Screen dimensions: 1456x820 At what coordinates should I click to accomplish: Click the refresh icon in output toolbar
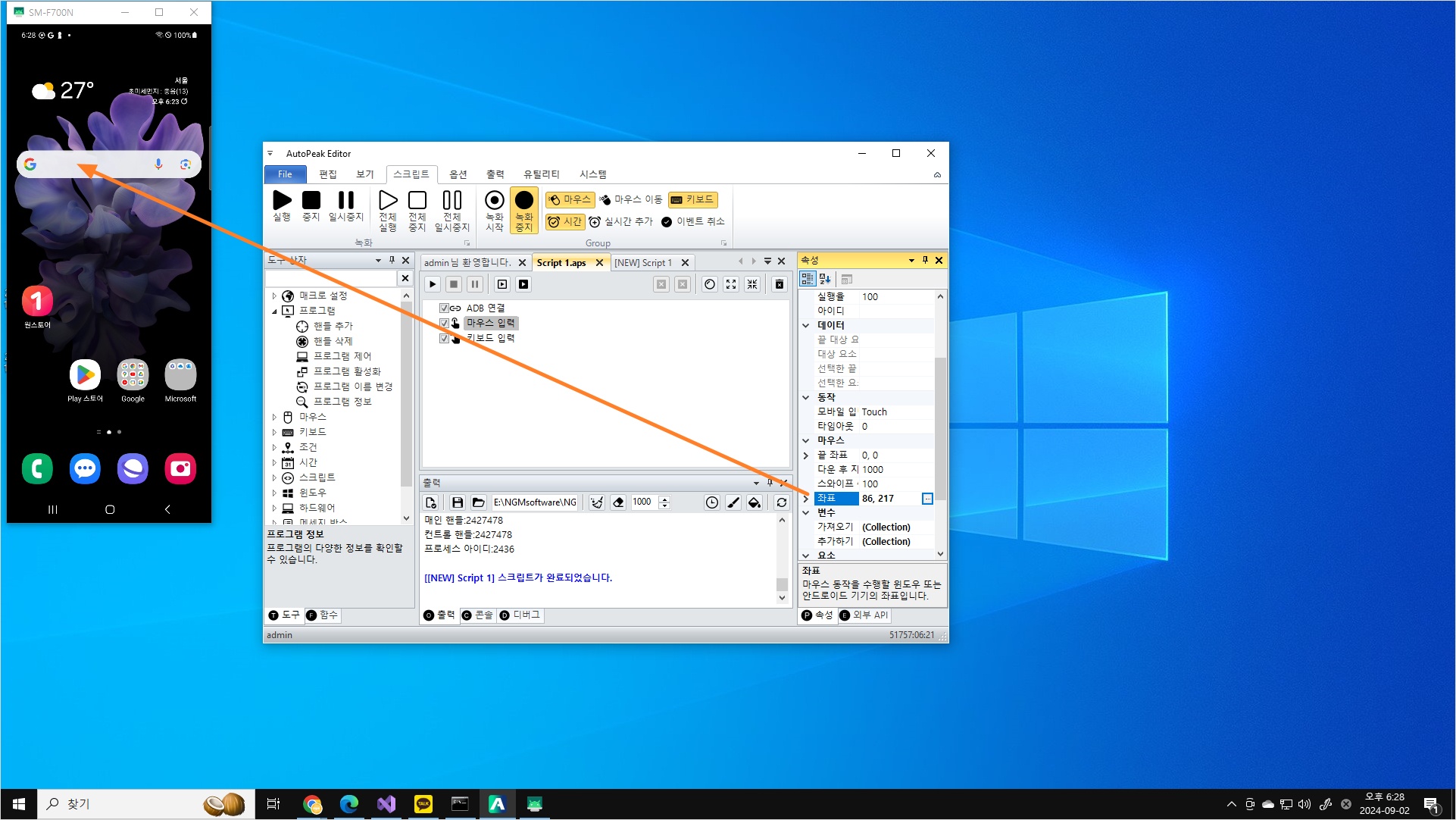(x=781, y=502)
